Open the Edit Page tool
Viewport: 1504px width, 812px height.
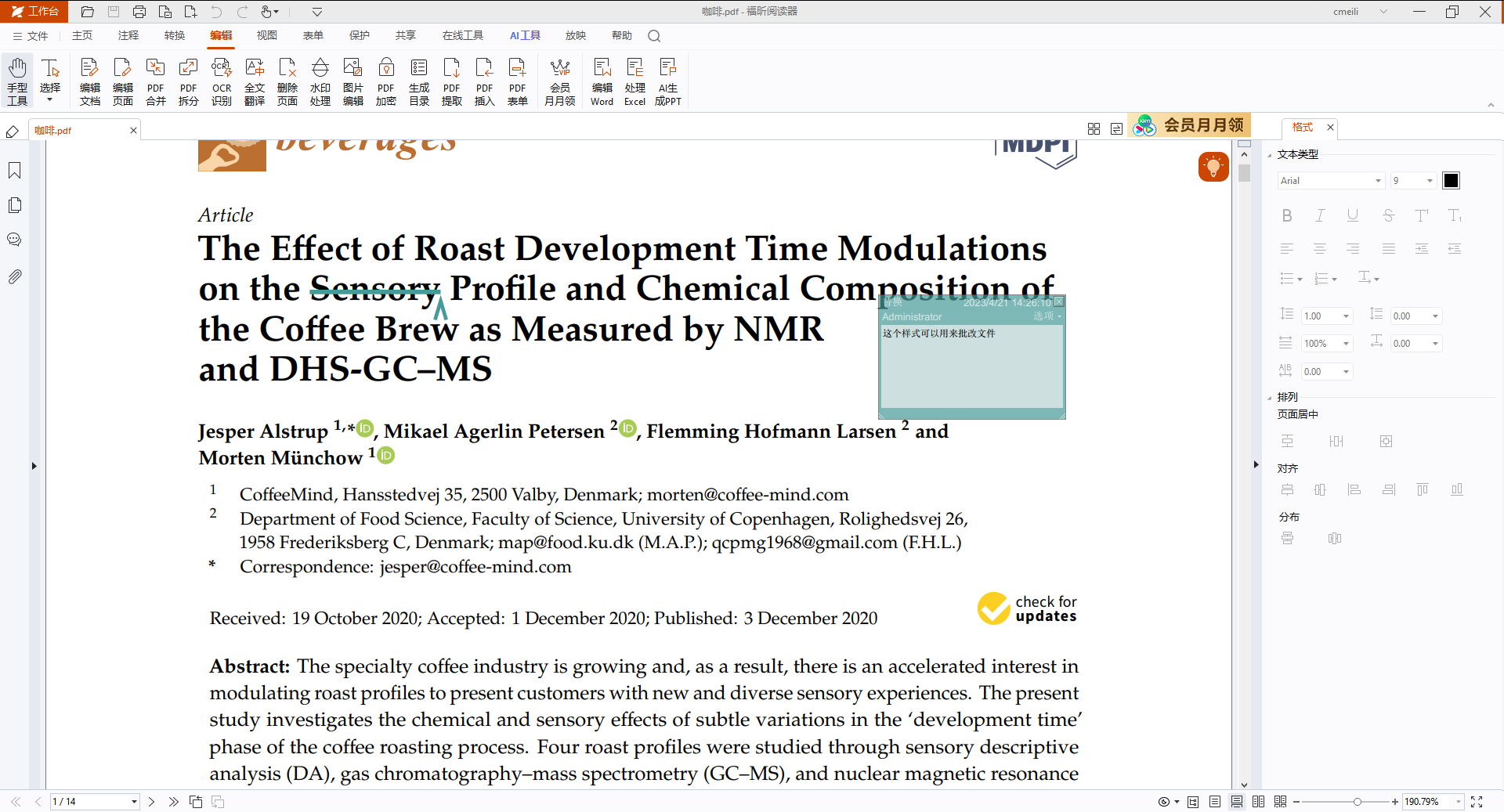(122, 81)
